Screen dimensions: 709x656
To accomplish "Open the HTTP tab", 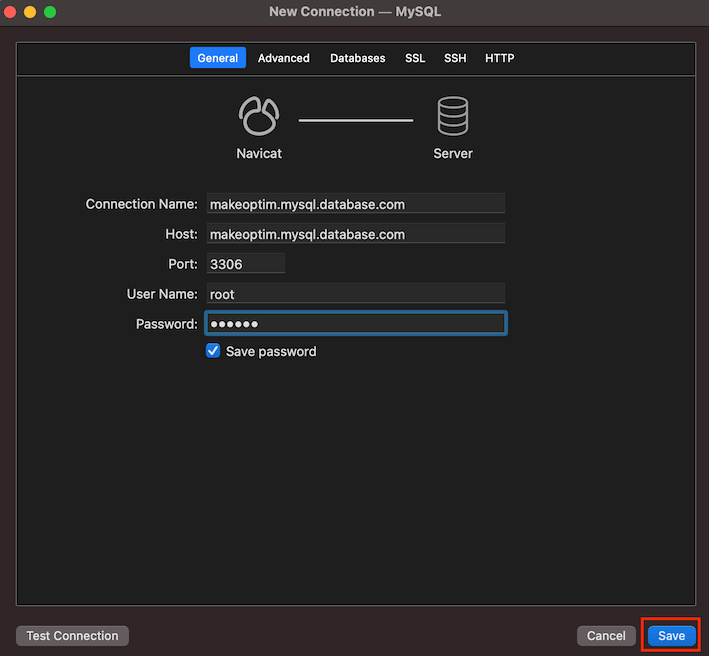I will coord(500,58).
